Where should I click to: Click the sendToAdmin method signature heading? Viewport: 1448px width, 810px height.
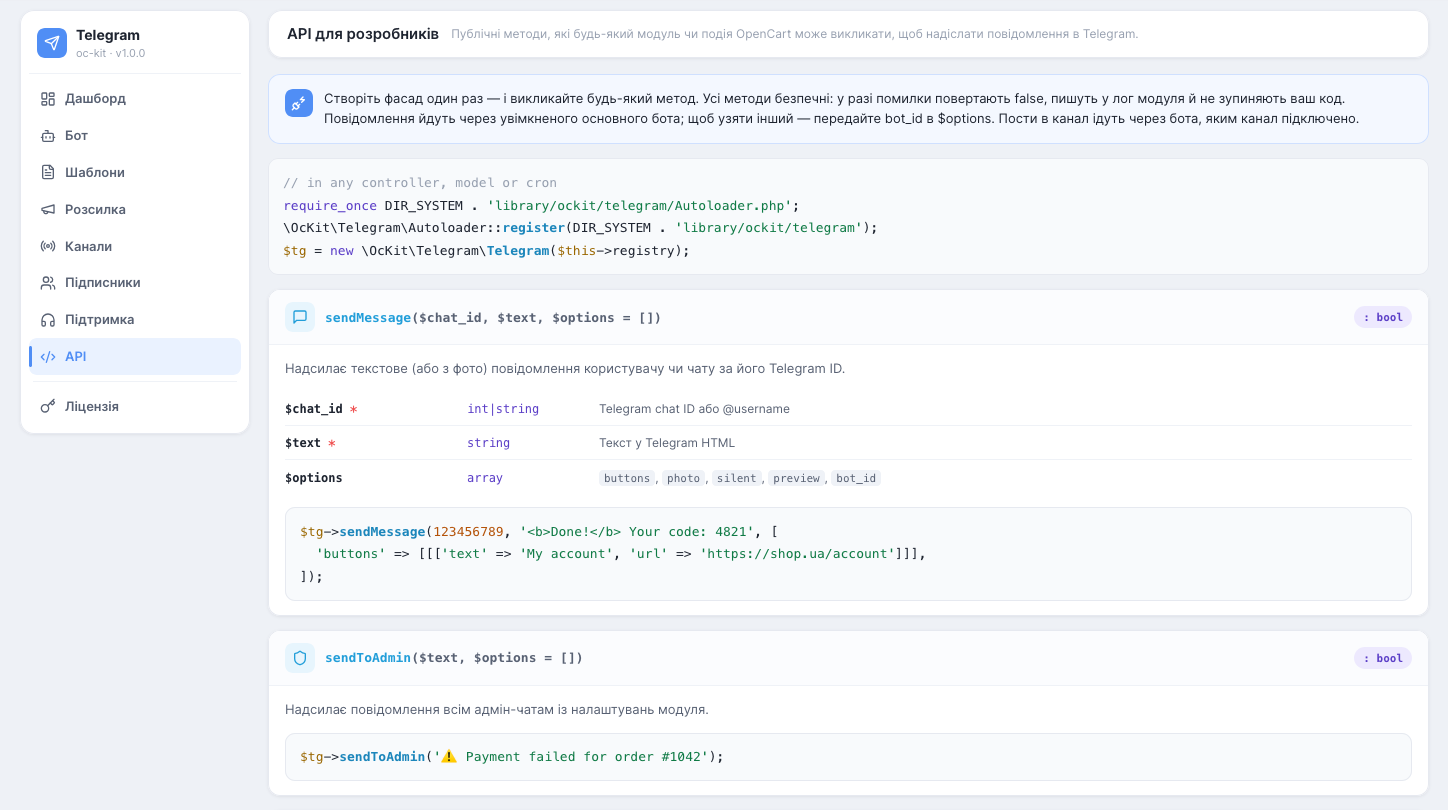tap(454, 658)
